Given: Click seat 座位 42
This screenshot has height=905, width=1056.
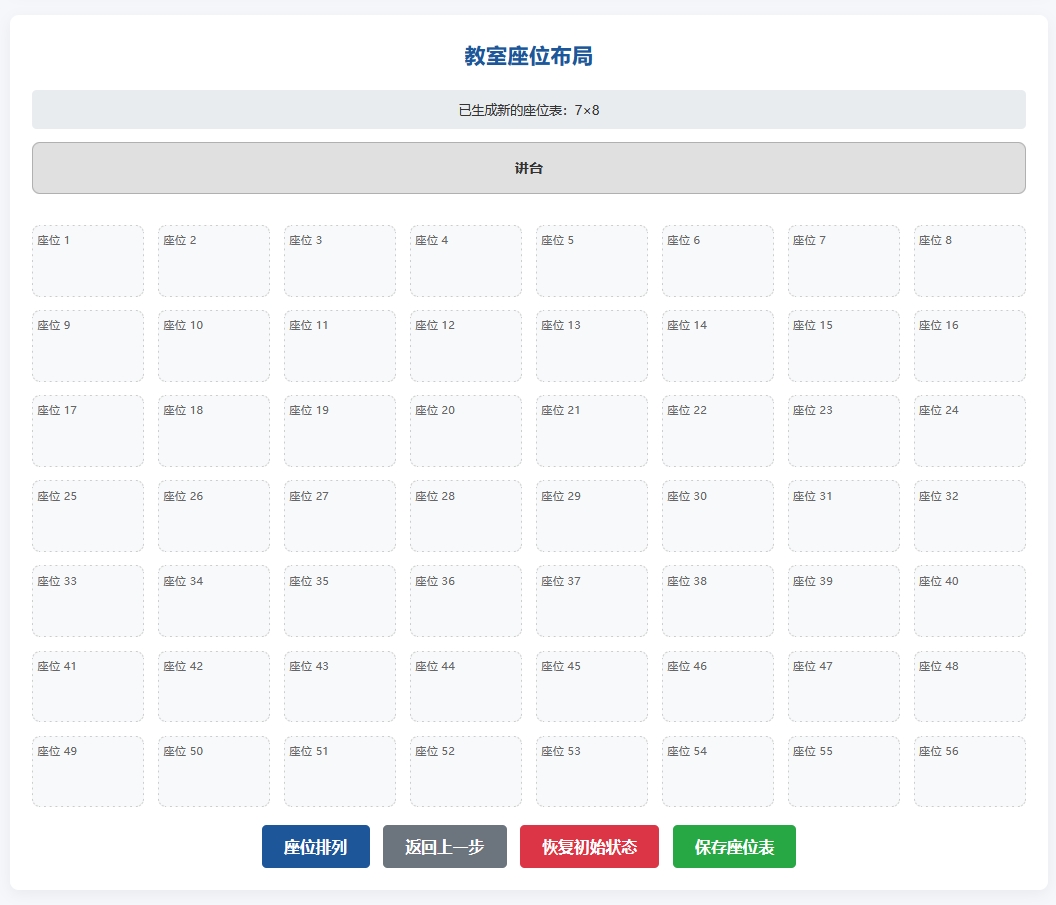Looking at the screenshot, I should point(214,687).
